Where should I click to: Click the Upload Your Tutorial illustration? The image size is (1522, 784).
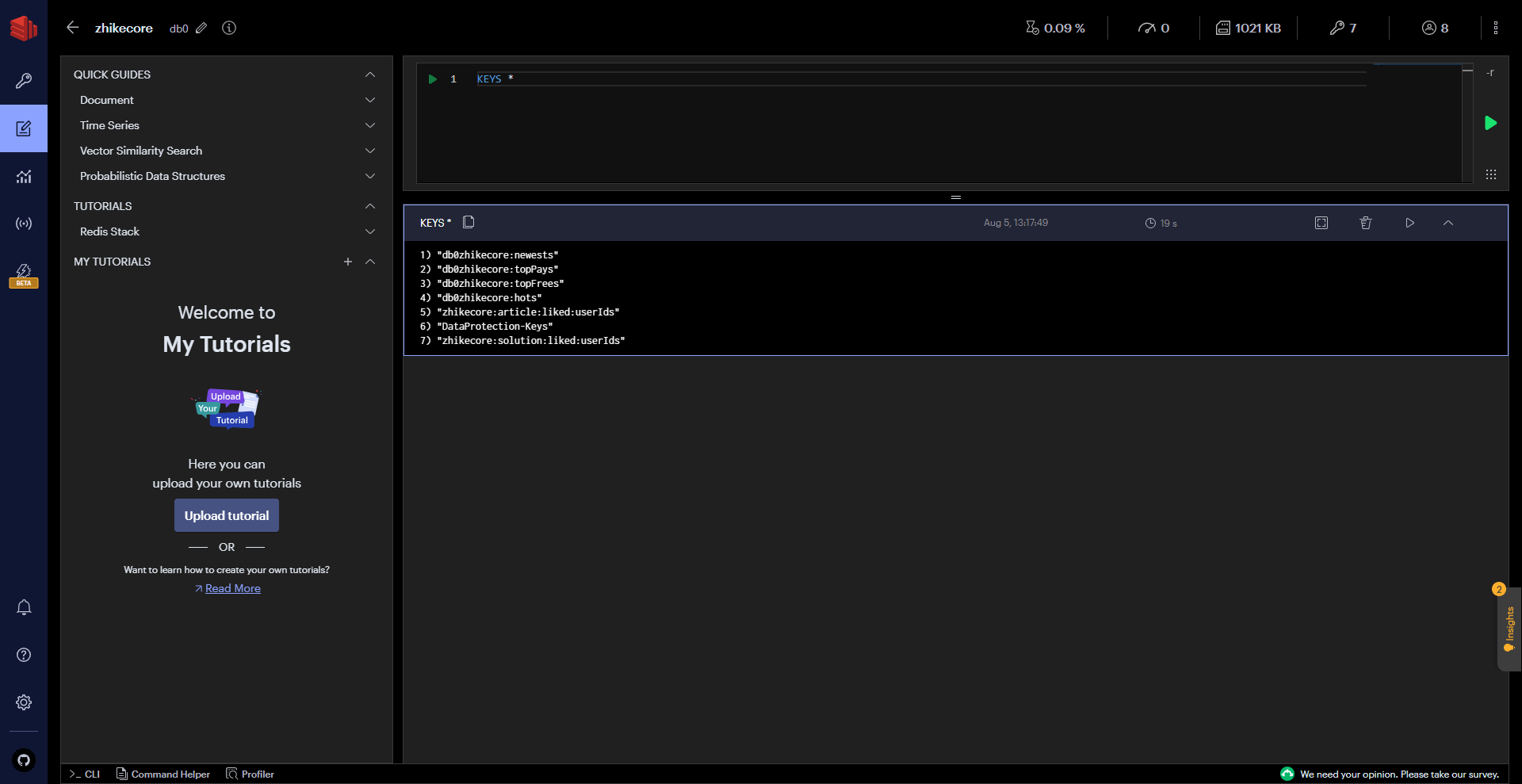click(227, 408)
